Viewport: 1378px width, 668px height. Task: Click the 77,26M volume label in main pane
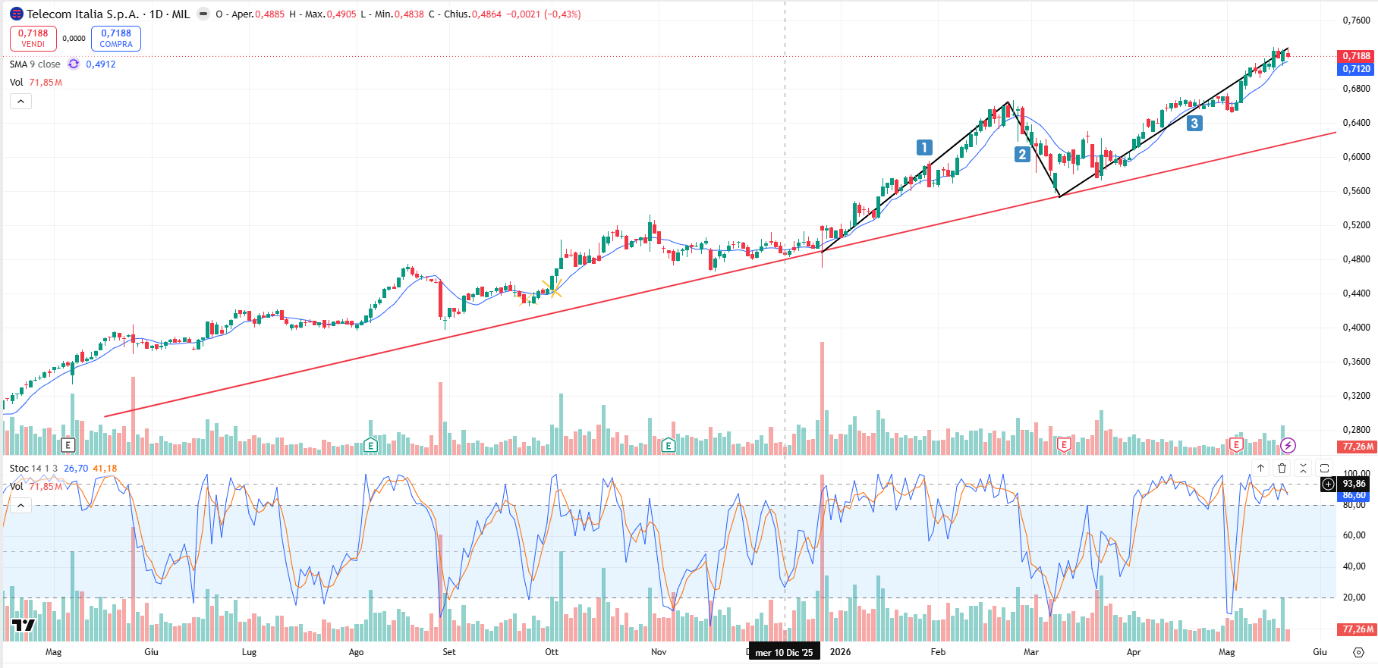tap(1356, 446)
